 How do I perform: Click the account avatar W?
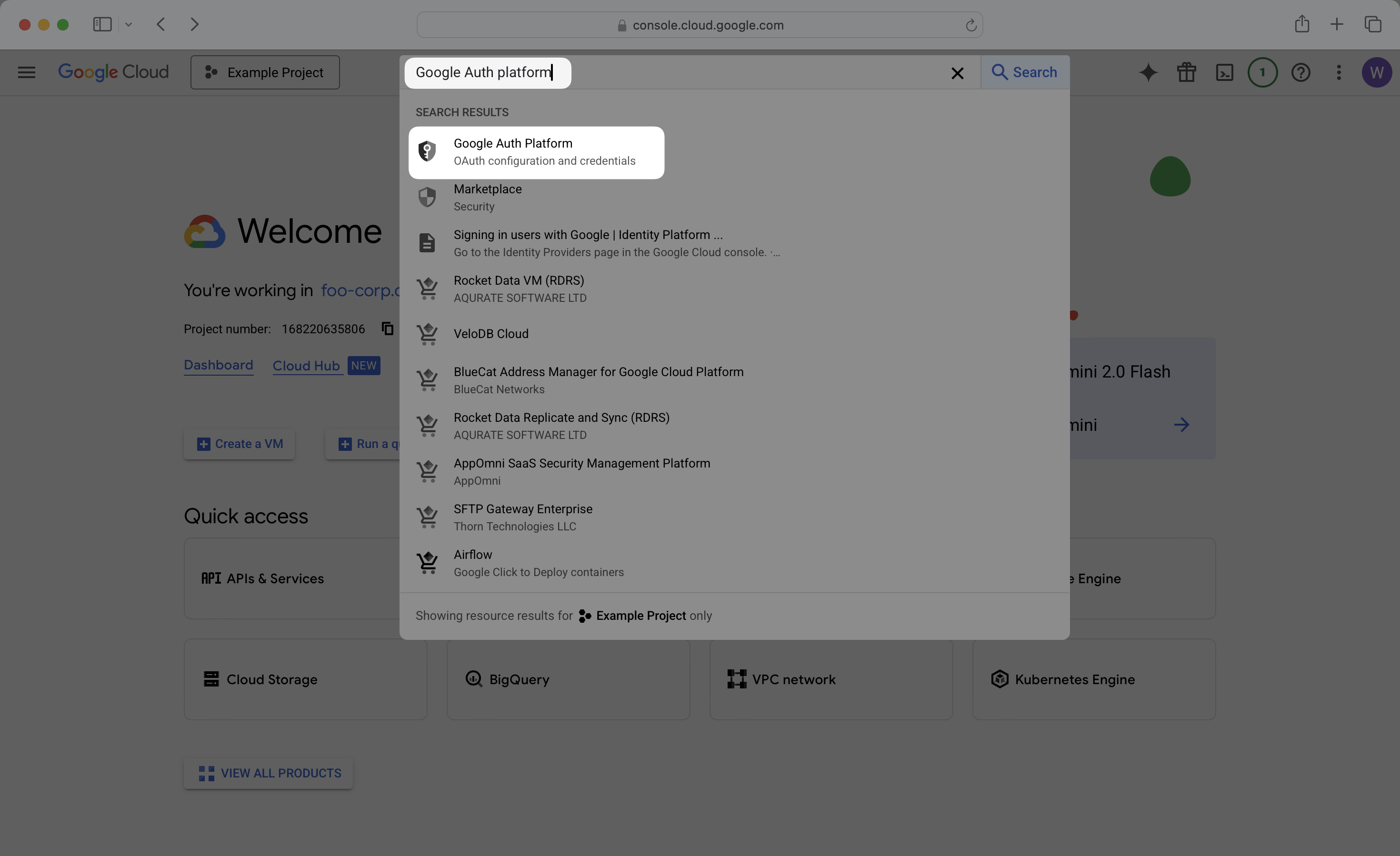pos(1377,72)
